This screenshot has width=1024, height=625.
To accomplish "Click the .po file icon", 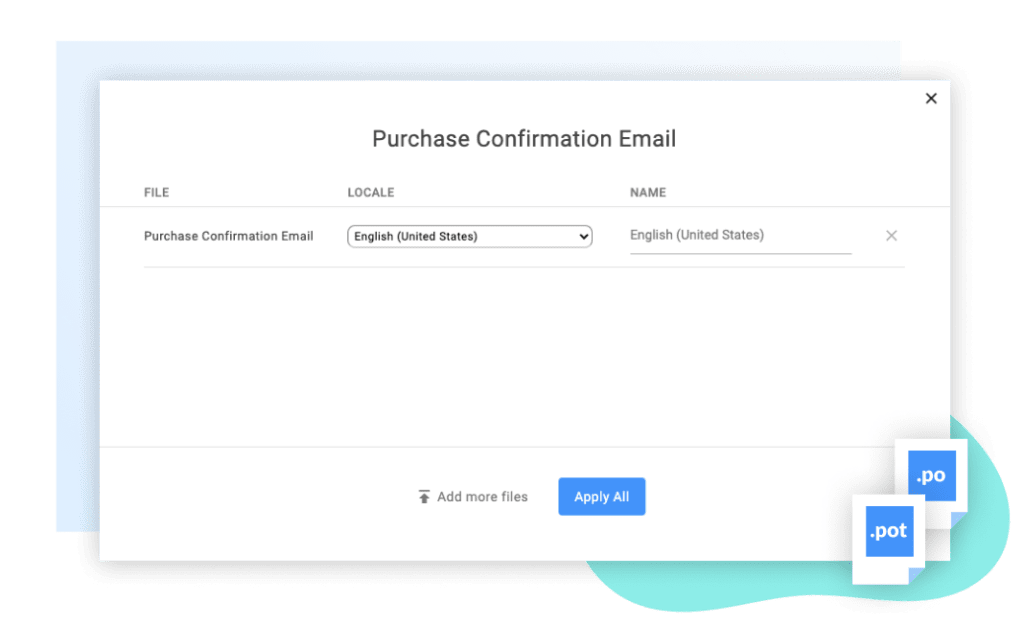I will click(933, 476).
